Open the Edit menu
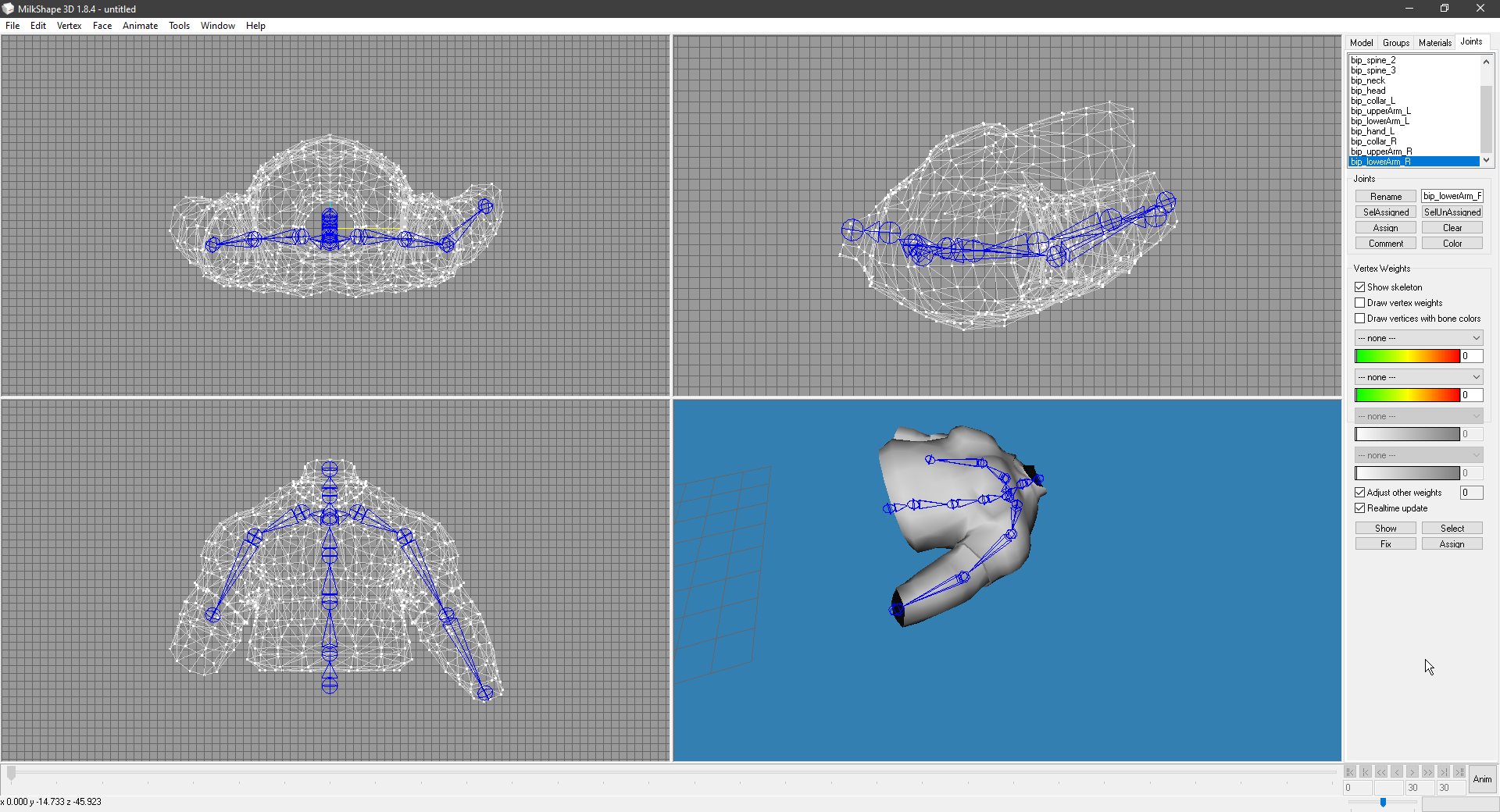The image size is (1500, 812). (38, 26)
